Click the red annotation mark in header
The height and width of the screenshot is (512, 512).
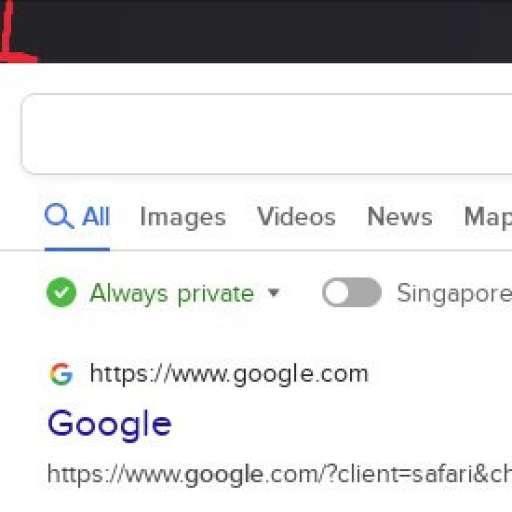coord(15,32)
